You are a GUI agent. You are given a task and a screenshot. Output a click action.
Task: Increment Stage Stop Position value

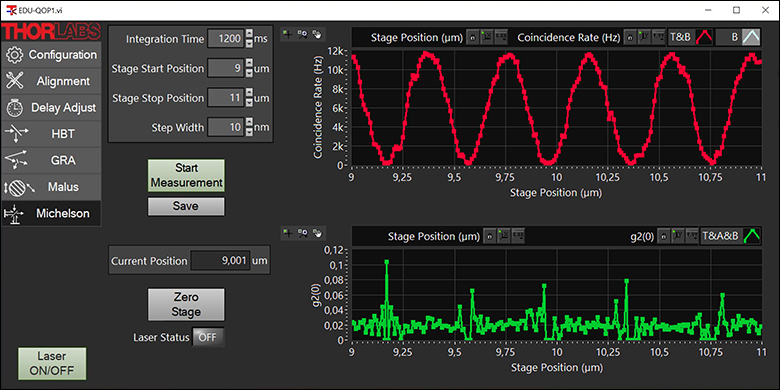(249, 93)
